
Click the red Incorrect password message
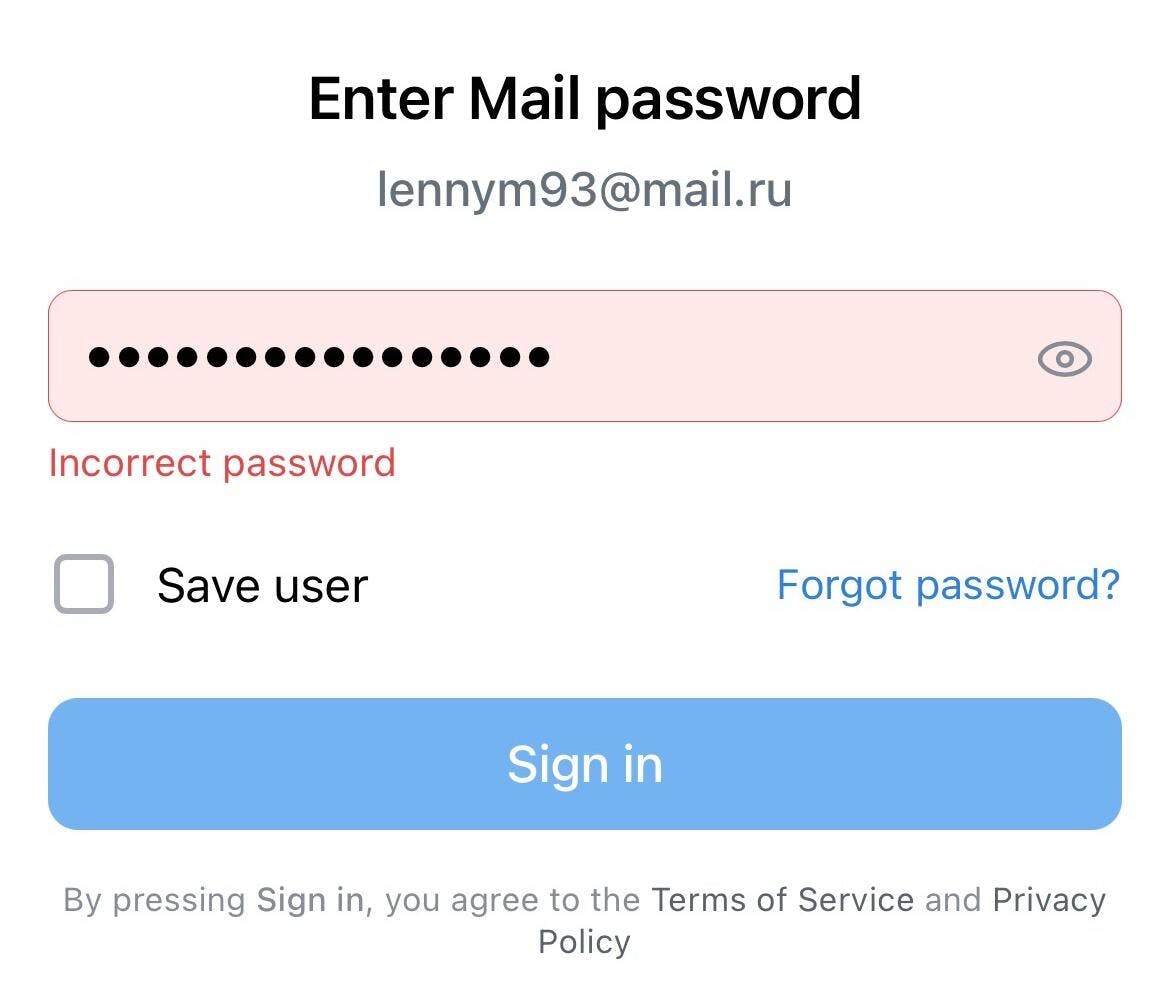(222, 463)
